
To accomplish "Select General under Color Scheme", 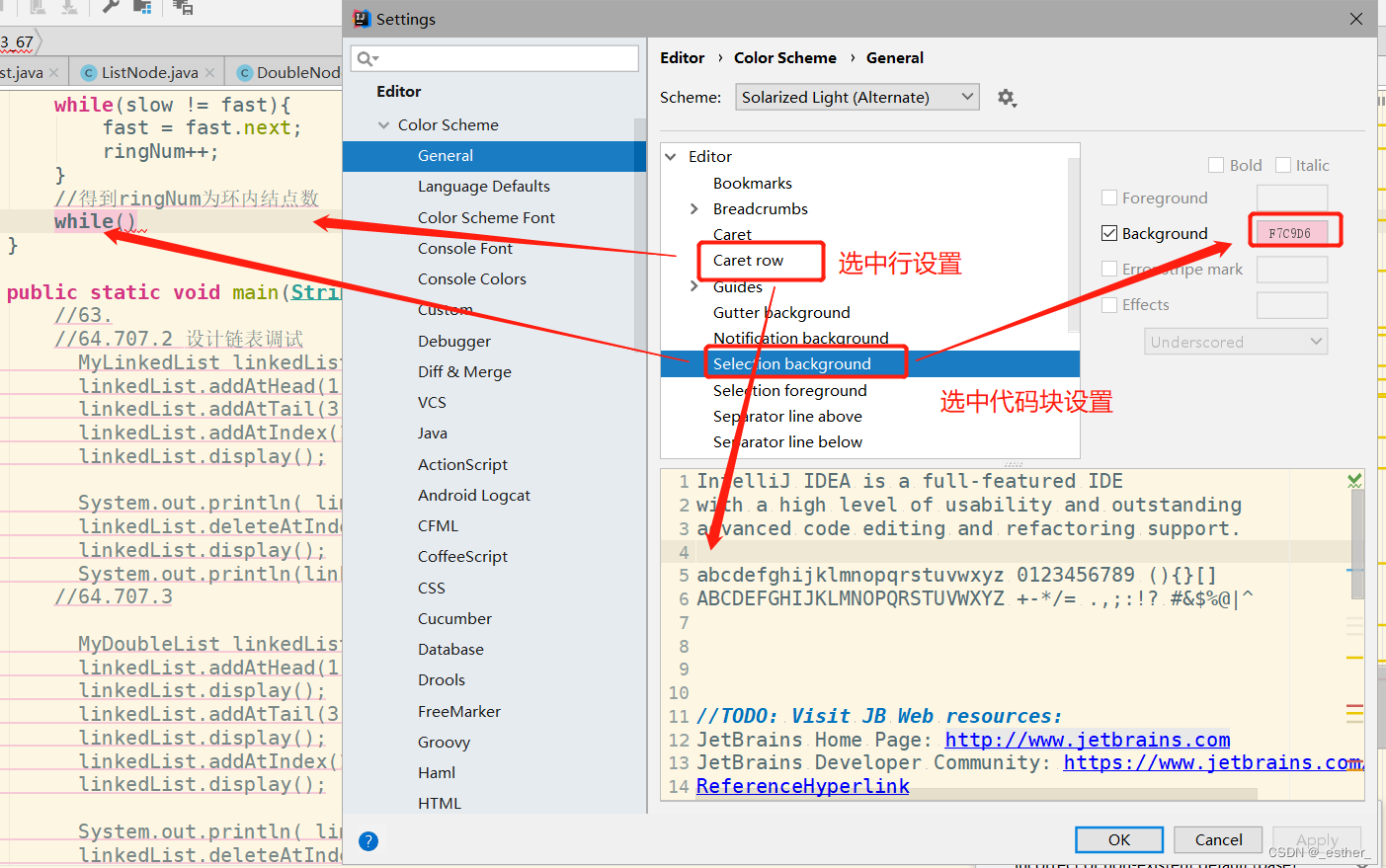I will click(x=494, y=156).
